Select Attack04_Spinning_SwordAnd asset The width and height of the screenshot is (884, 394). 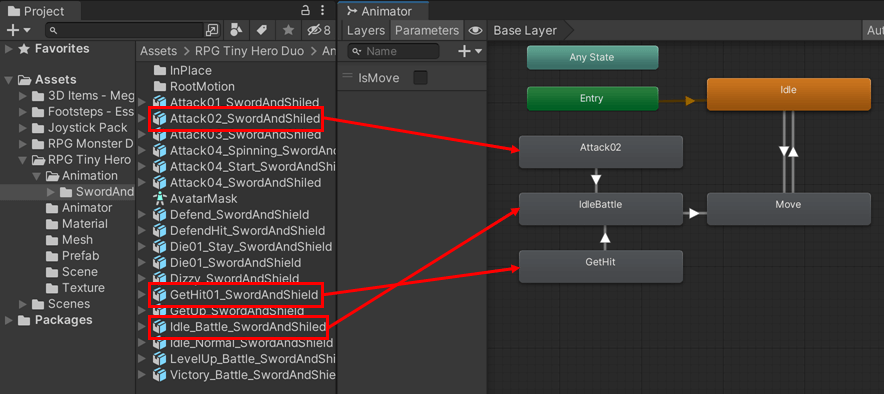(245, 150)
